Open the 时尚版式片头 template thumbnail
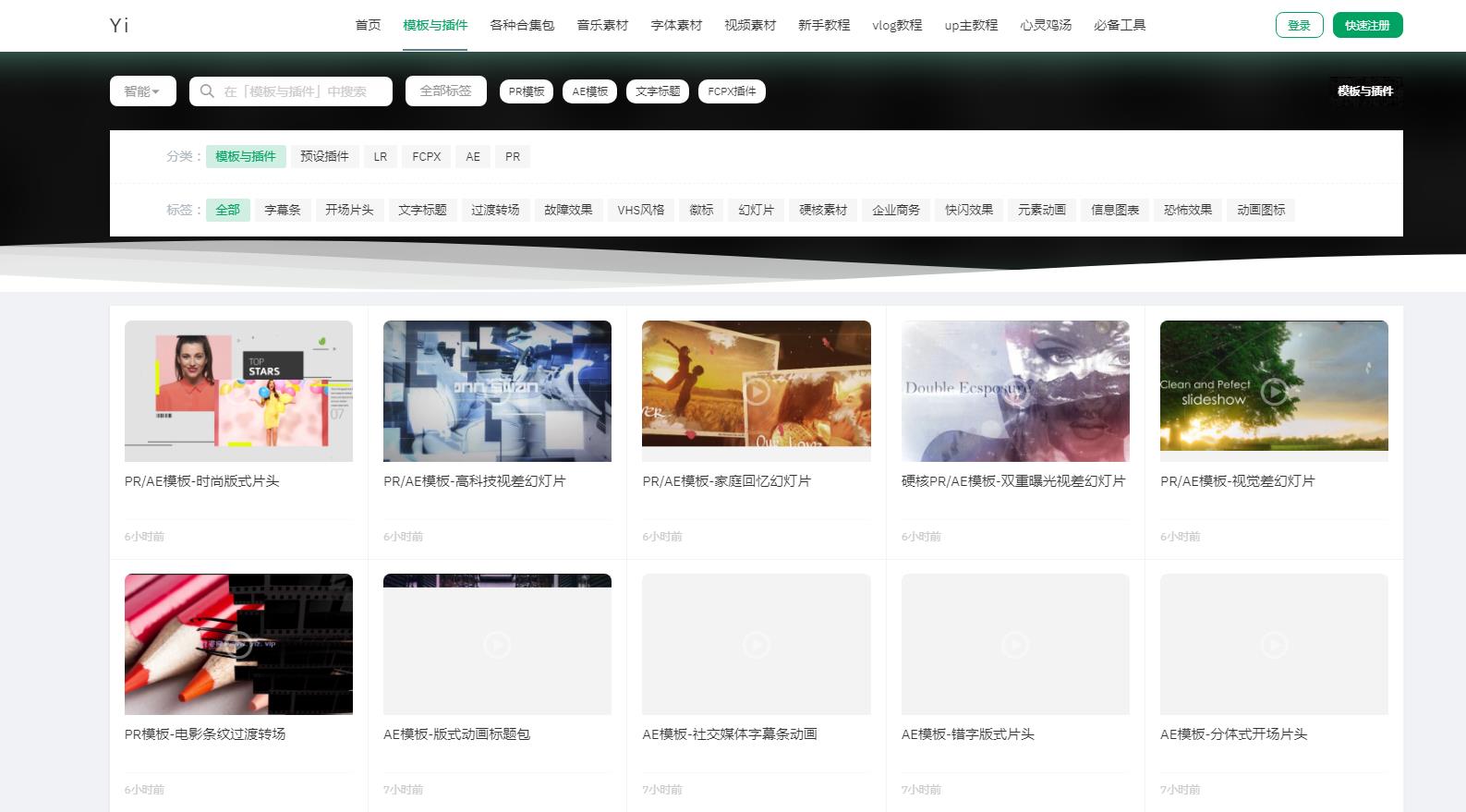 pos(238,391)
